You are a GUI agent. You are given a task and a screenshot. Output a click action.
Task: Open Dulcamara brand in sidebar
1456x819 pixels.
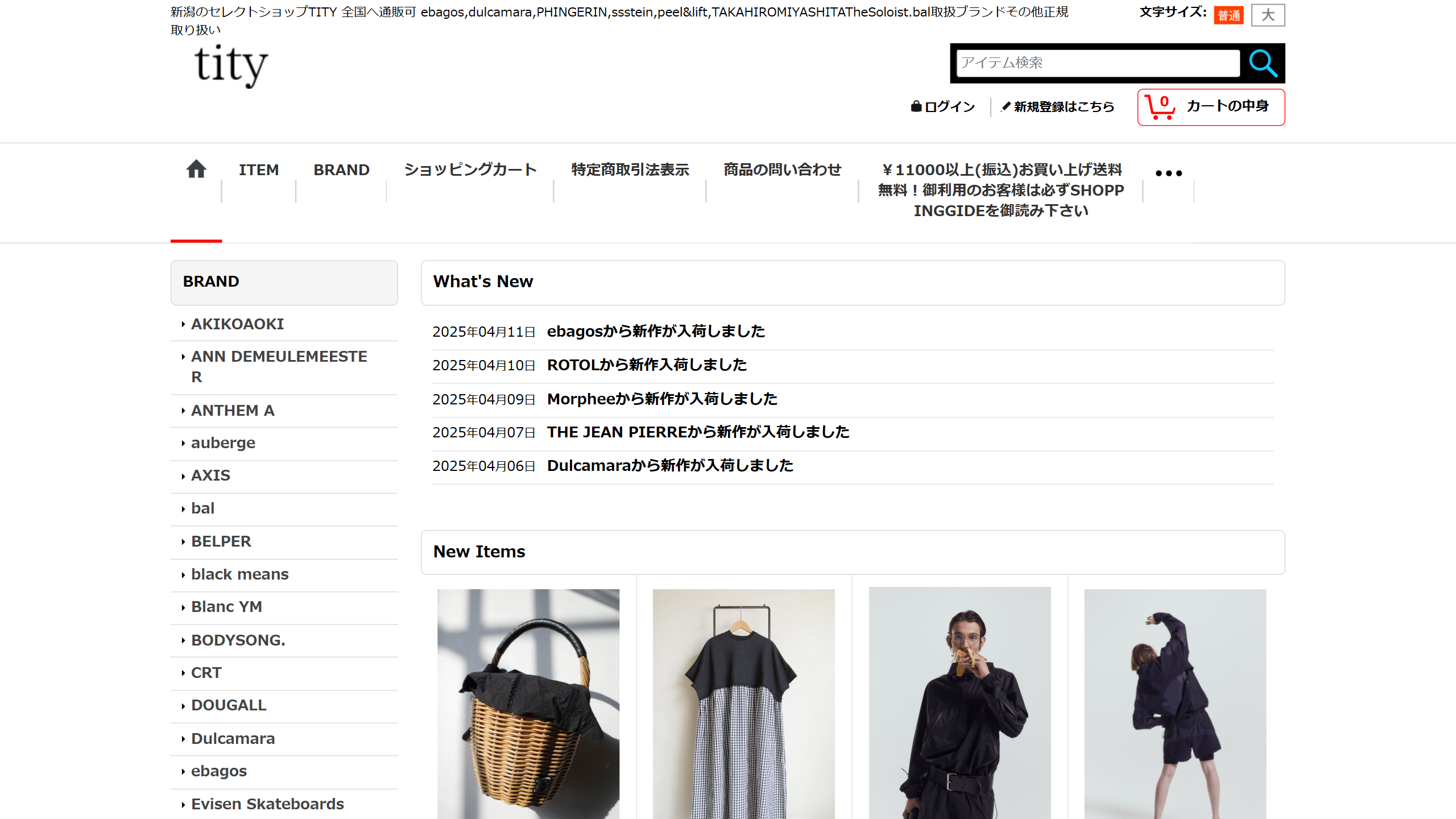coord(233,739)
